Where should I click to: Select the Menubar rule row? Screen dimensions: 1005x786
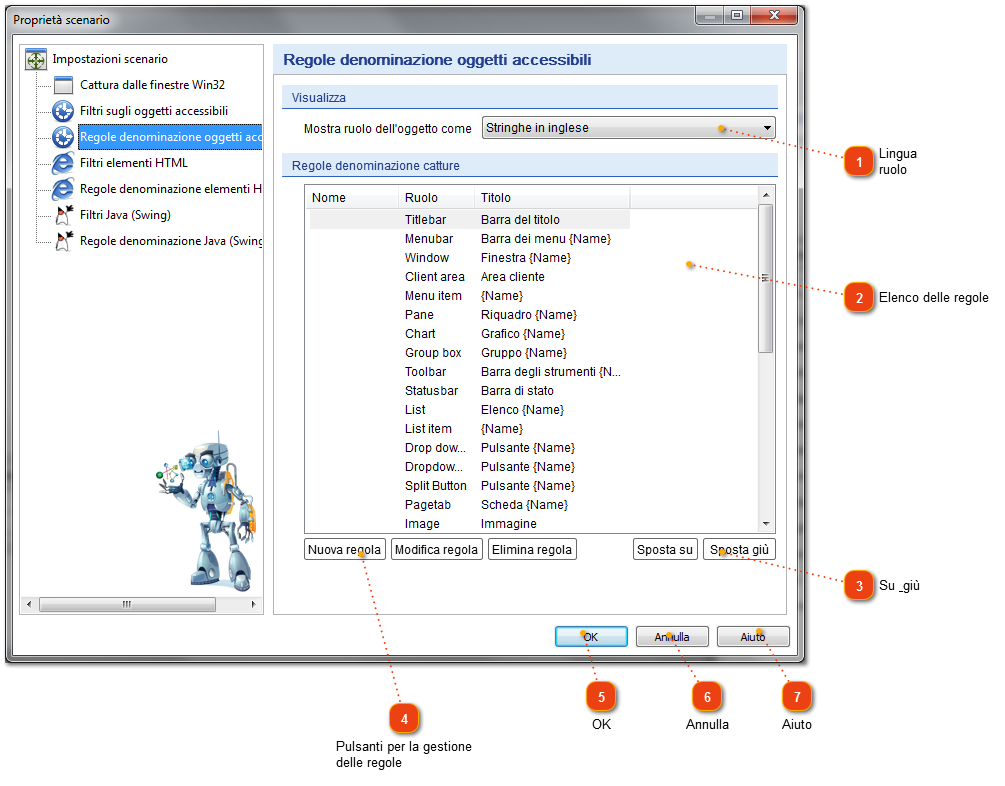tap(469, 238)
